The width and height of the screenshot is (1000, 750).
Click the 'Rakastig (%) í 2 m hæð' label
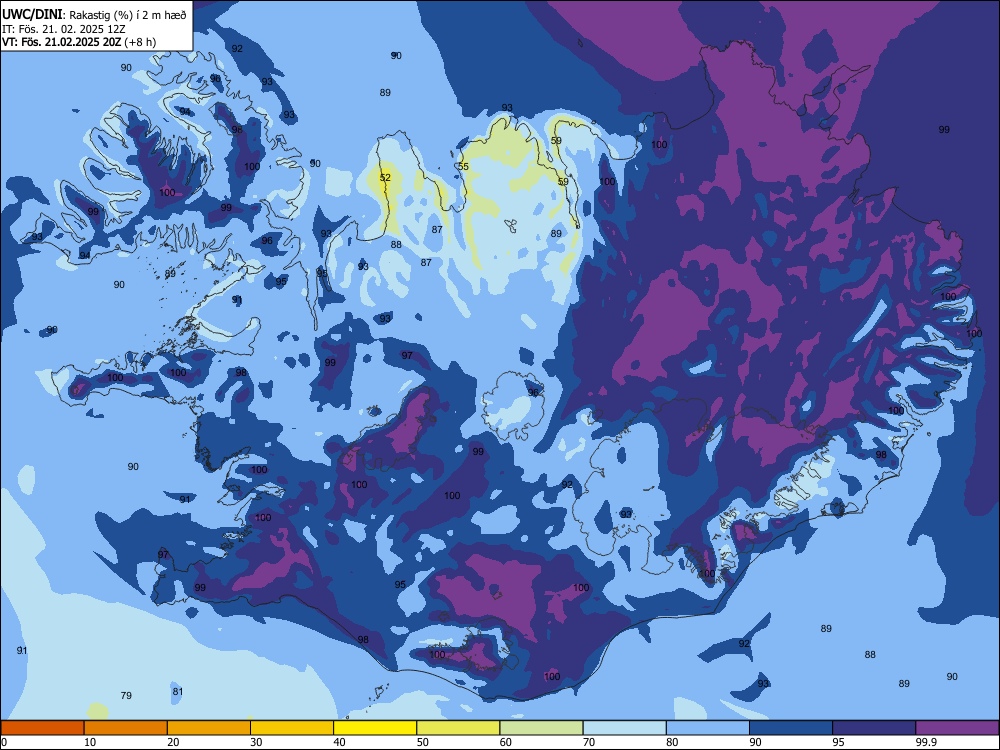(x=128, y=15)
